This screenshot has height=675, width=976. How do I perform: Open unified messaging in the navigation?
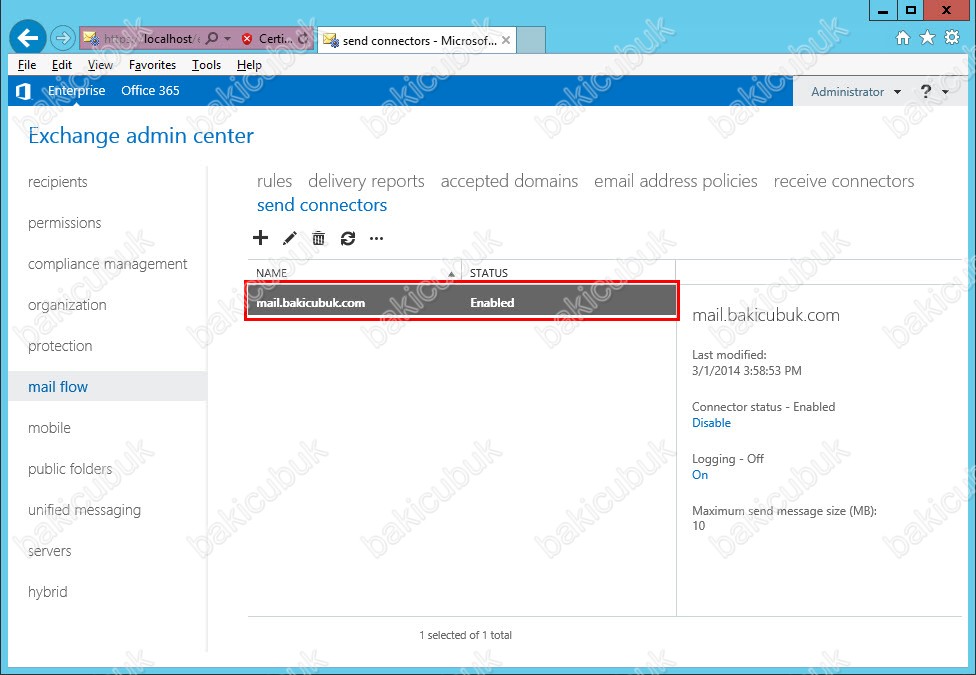pos(84,510)
